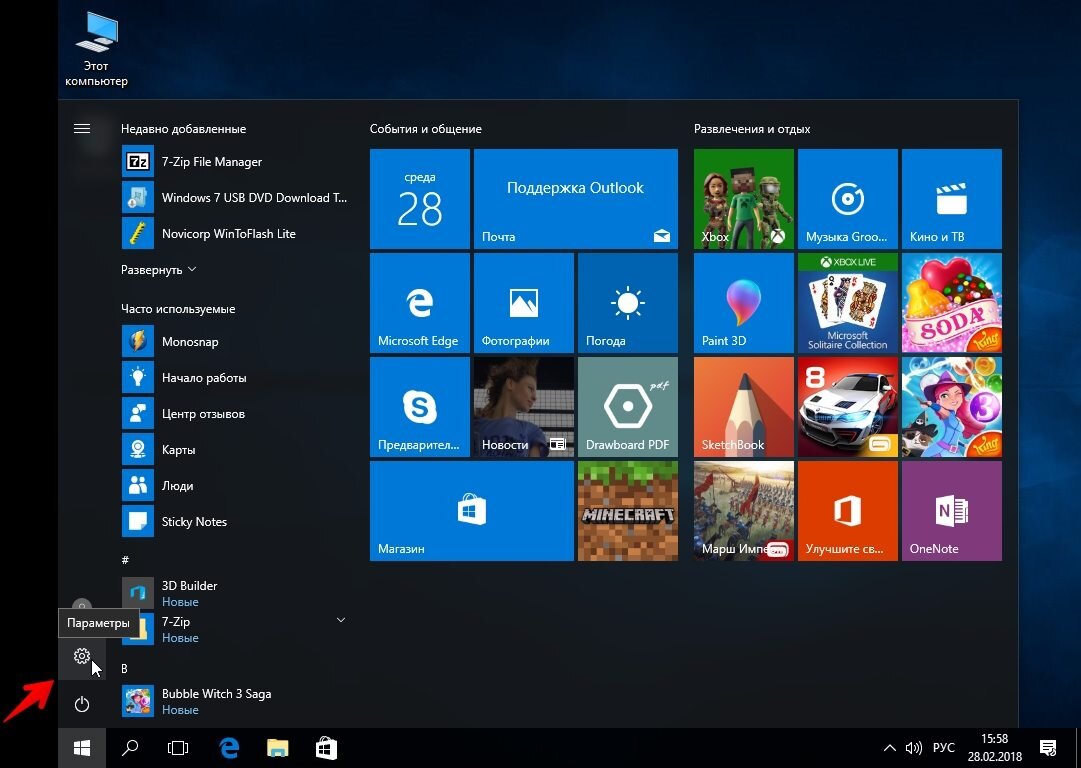Open Windows 7 USB DVD Download Tool
The width and height of the screenshot is (1081, 768).
pyautogui.click(x=234, y=197)
